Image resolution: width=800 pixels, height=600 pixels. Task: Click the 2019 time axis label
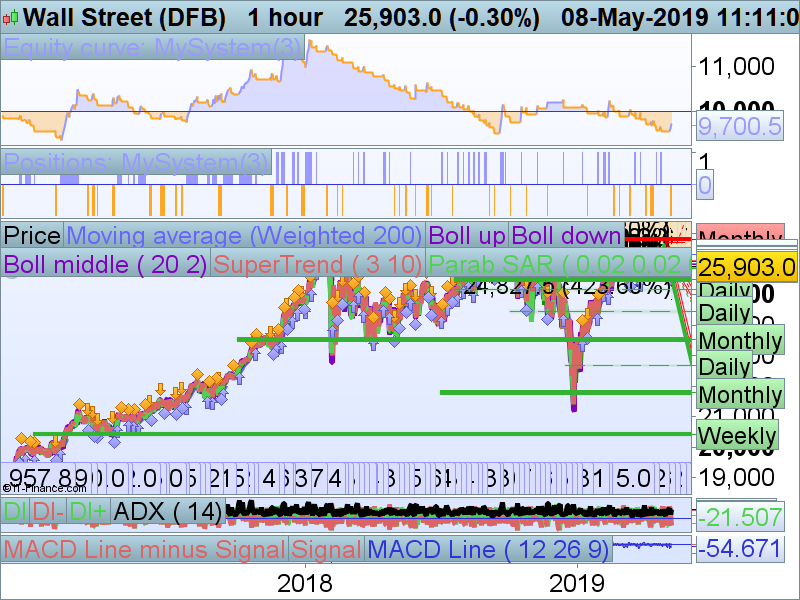coord(577,583)
